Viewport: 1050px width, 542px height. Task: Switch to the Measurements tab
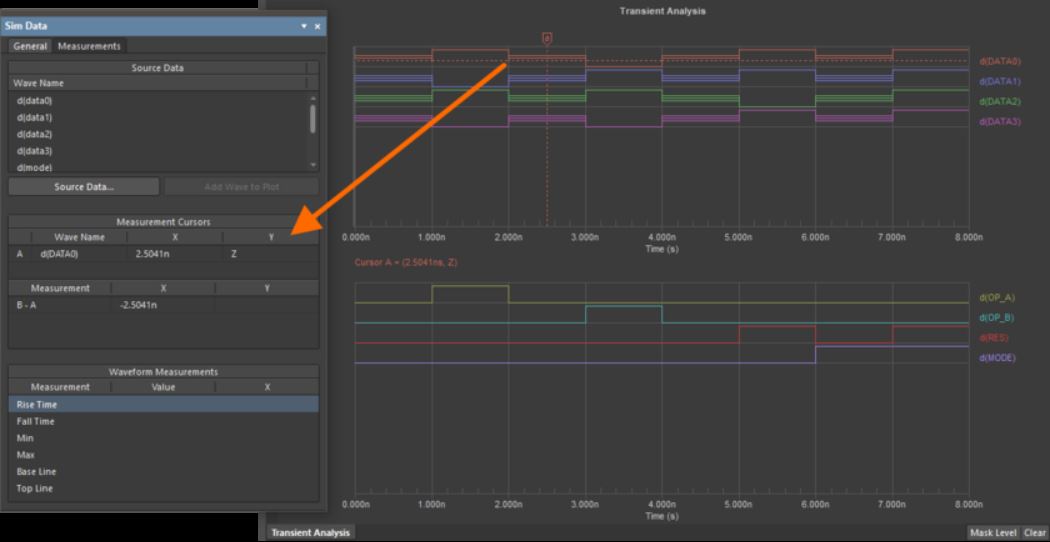89,46
